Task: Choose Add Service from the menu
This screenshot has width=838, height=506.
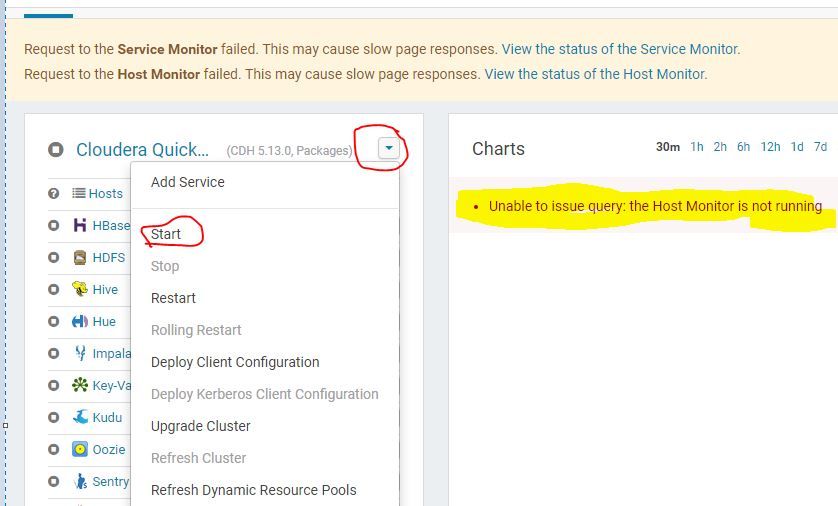Action: click(188, 182)
